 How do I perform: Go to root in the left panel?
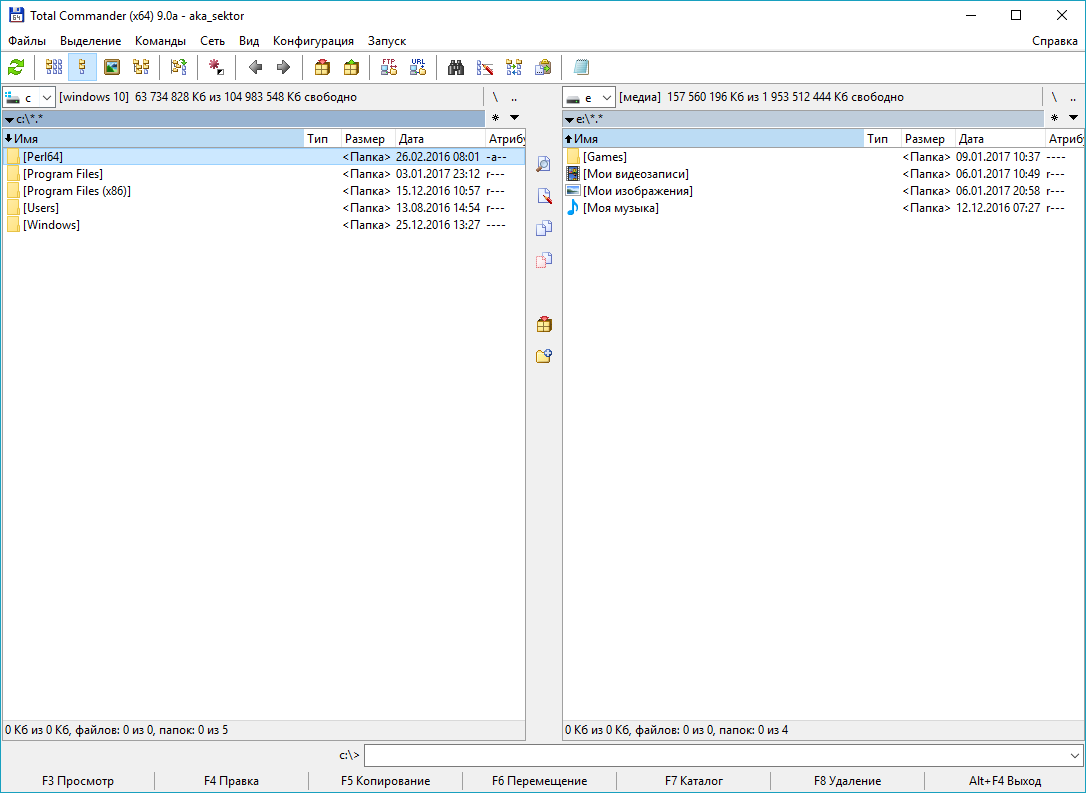tap(495, 97)
